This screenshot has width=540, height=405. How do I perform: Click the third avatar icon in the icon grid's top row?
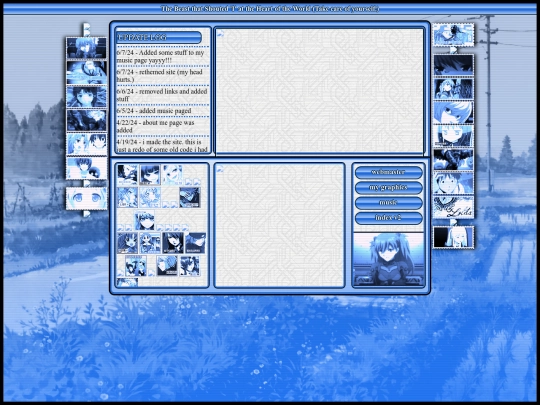coord(172,175)
